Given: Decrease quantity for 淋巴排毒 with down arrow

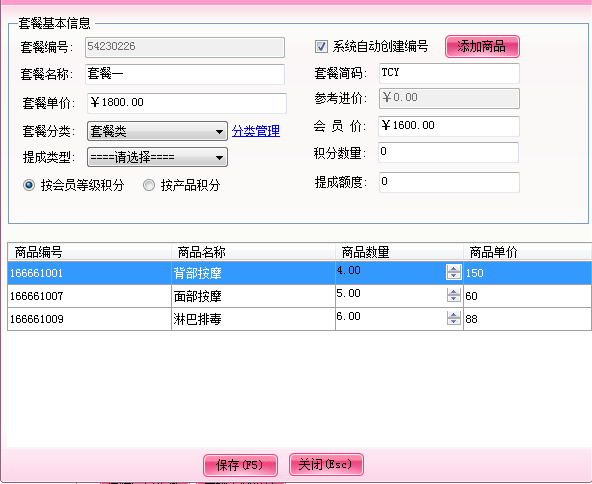Looking at the screenshot, I should coord(453,322).
